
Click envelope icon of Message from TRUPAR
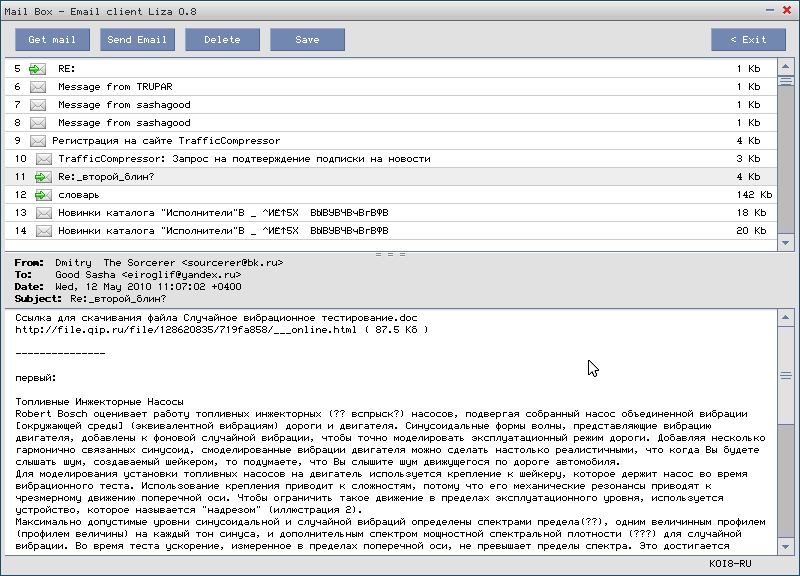coord(38,87)
